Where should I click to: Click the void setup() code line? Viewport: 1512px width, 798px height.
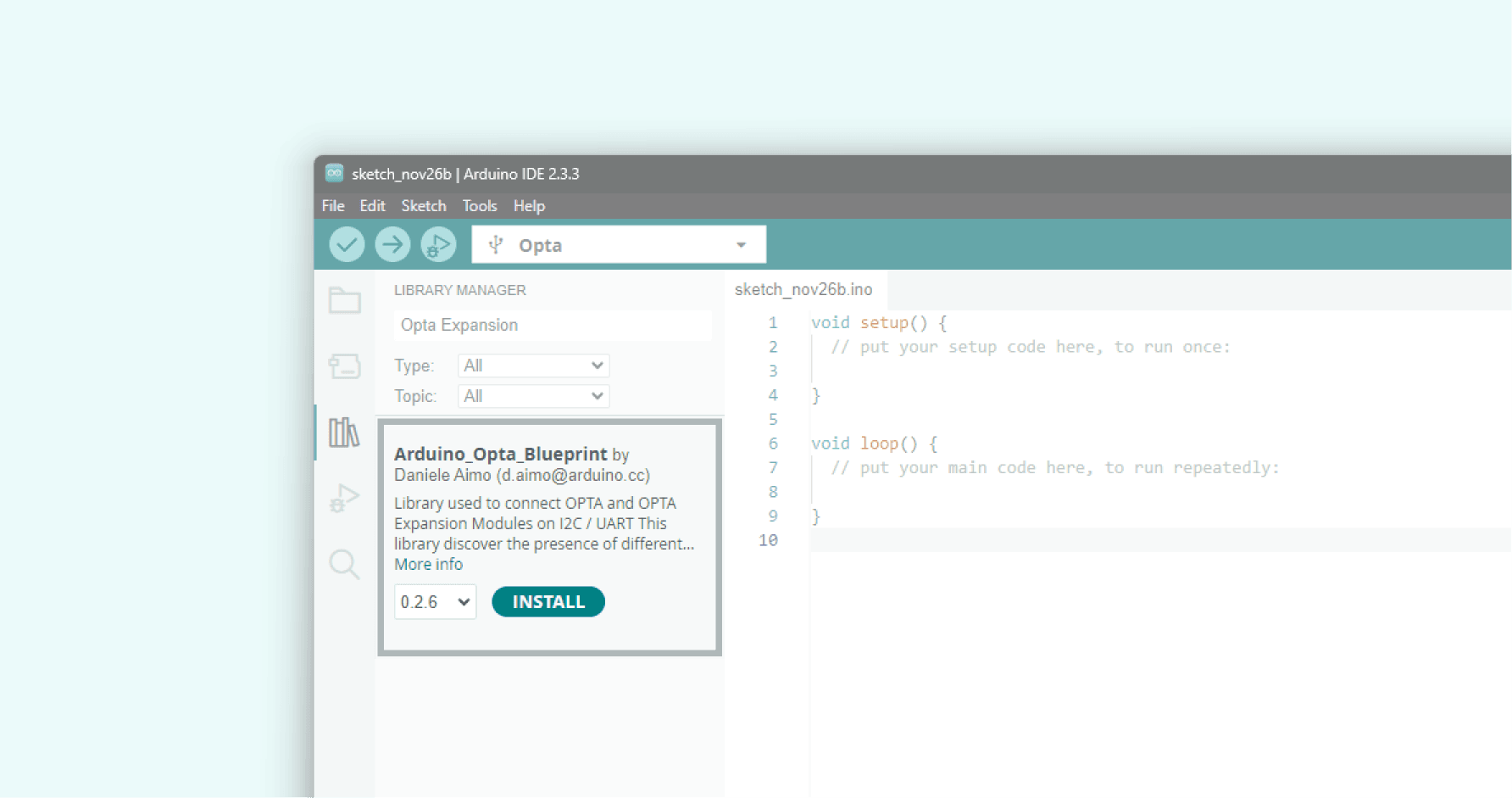pyautogui.click(x=879, y=322)
